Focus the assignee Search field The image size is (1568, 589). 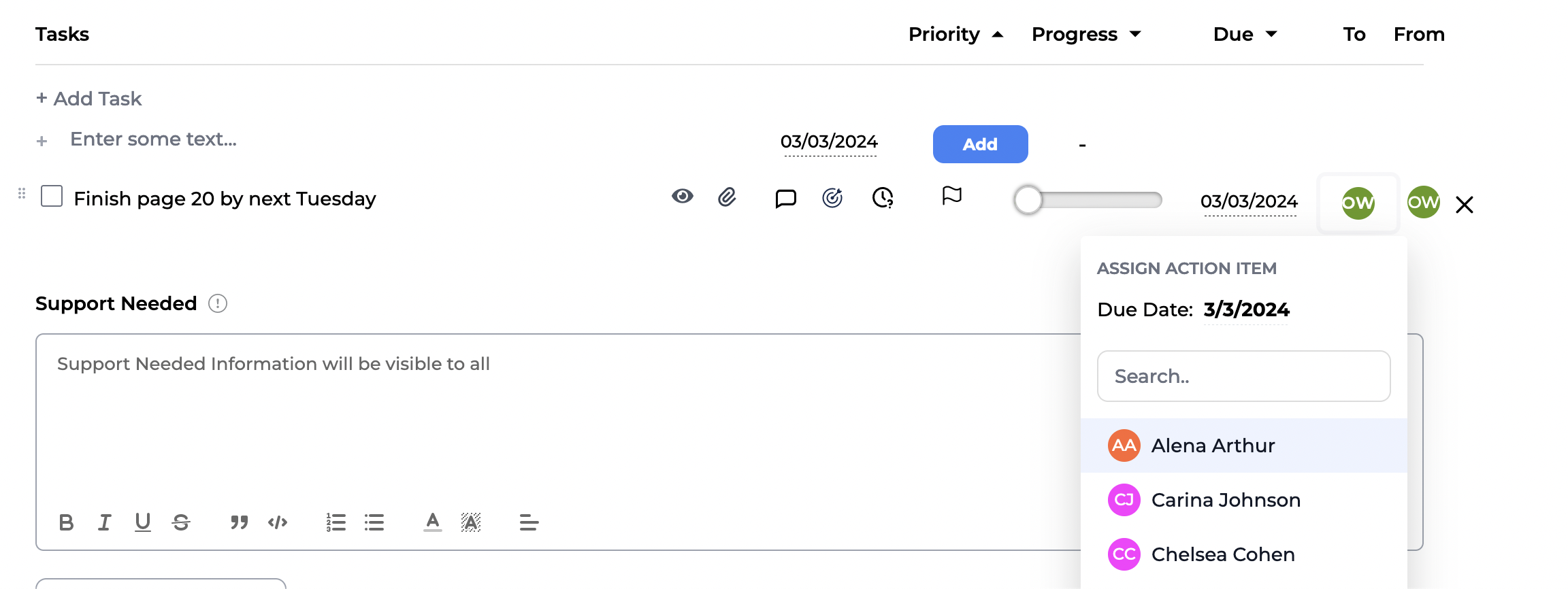tap(1243, 376)
